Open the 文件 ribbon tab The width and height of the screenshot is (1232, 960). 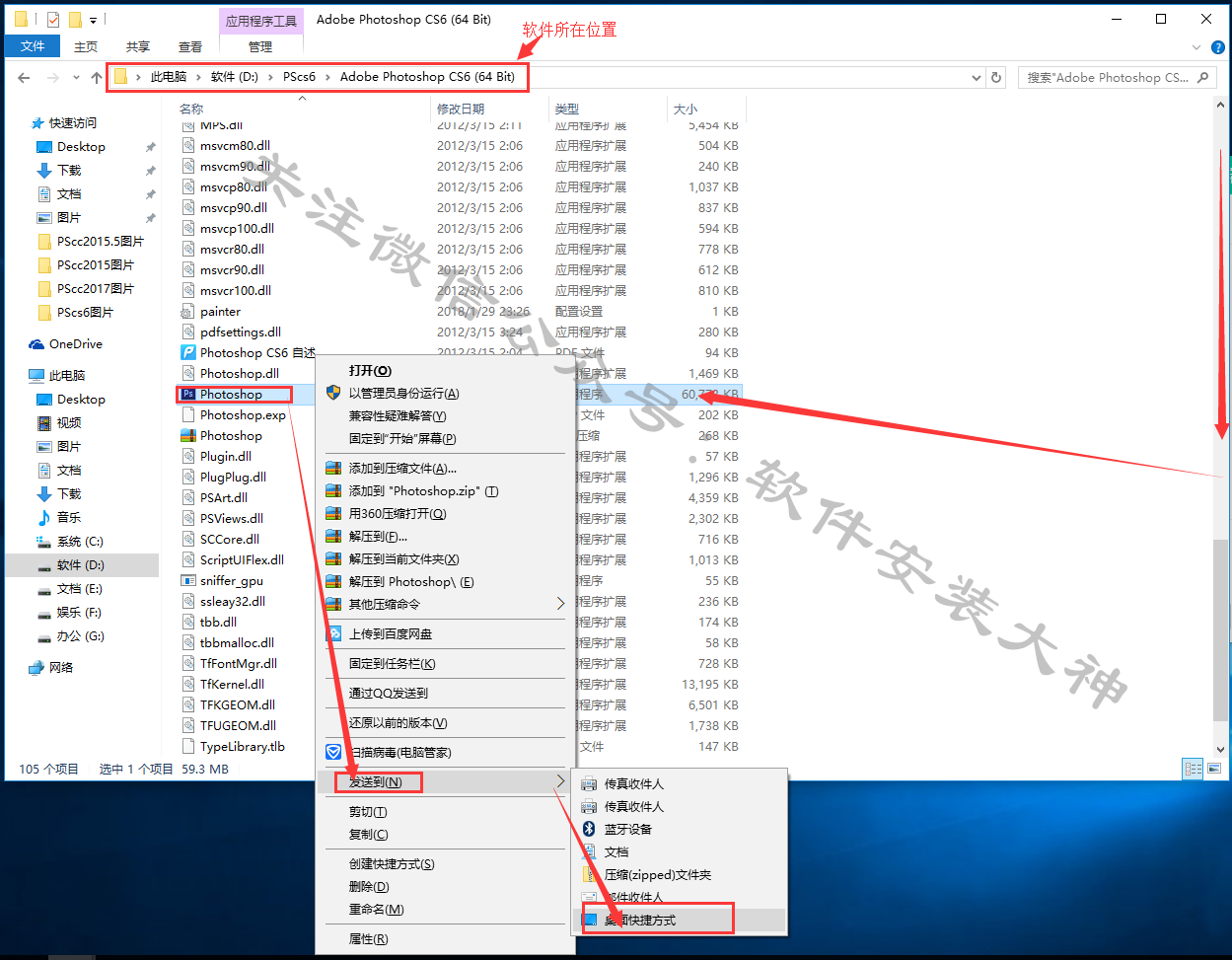33,46
